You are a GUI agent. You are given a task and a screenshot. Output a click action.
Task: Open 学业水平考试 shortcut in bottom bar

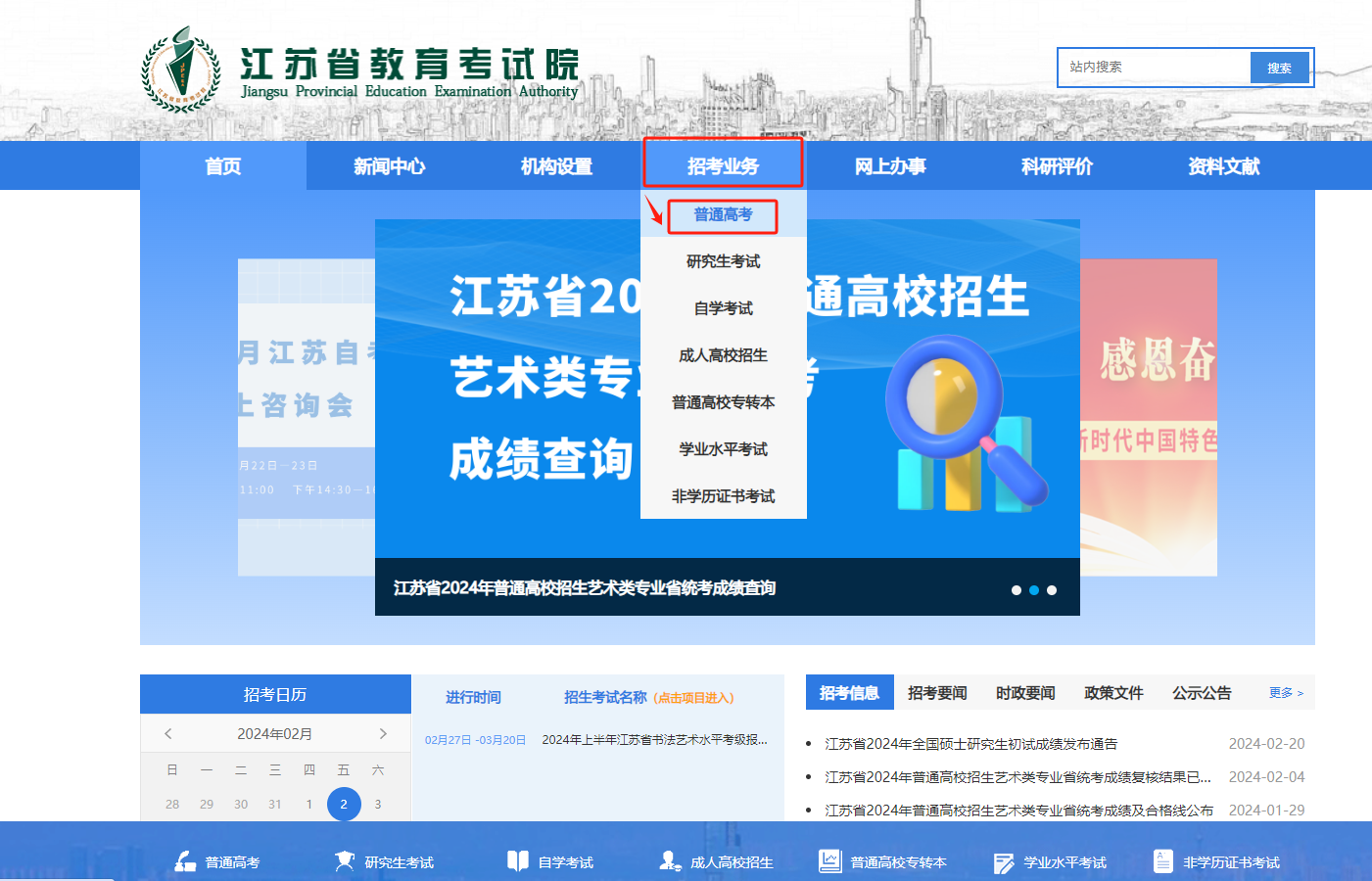coord(1050,861)
